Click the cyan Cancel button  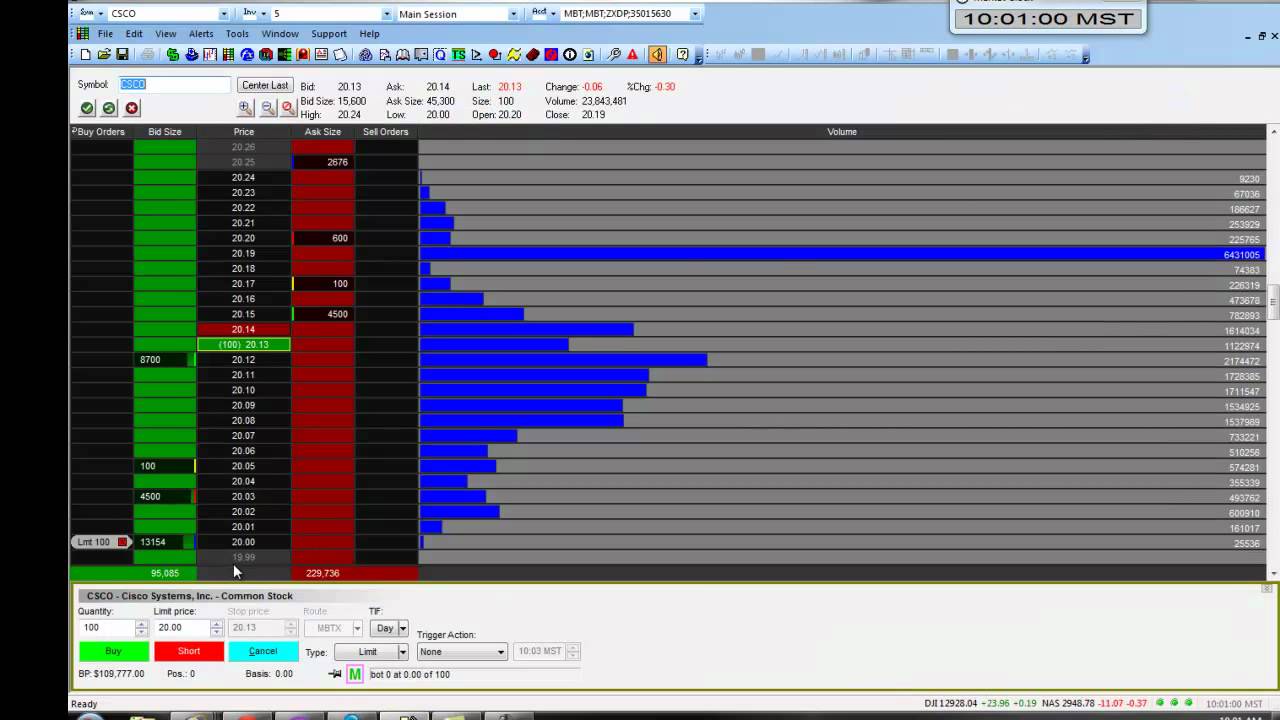coord(263,651)
